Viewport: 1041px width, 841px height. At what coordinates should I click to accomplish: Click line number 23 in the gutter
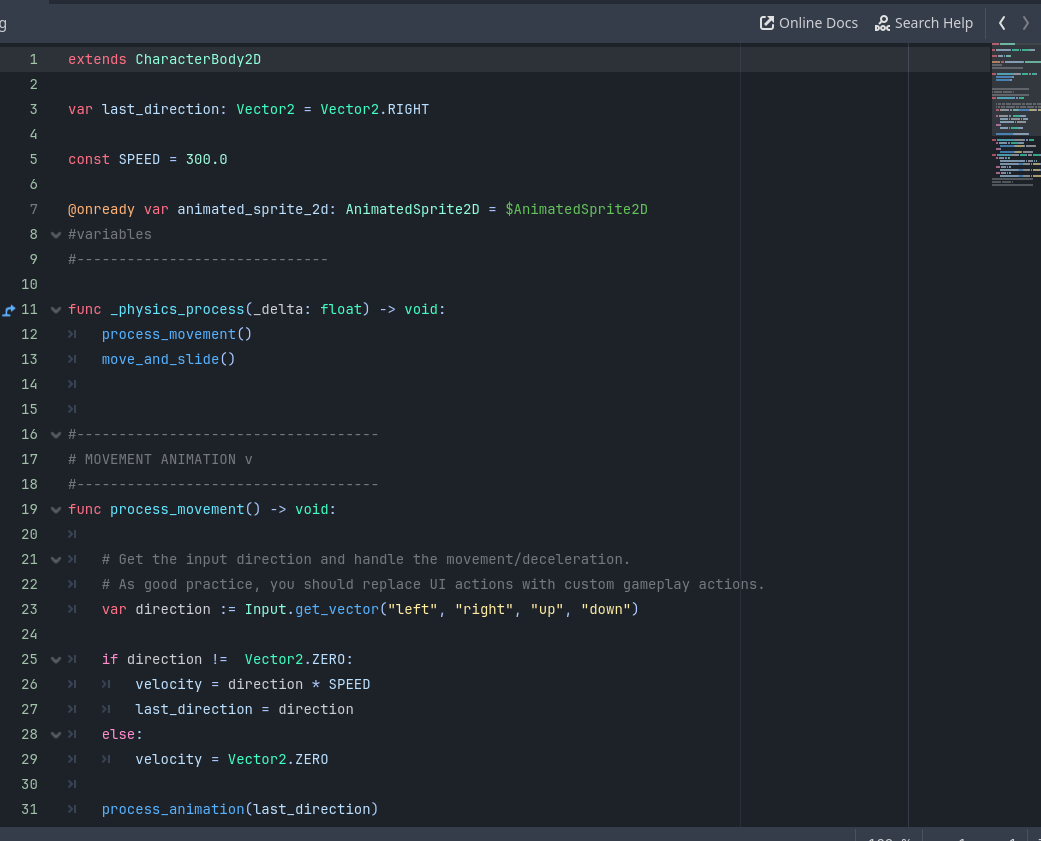click(29, 609)
